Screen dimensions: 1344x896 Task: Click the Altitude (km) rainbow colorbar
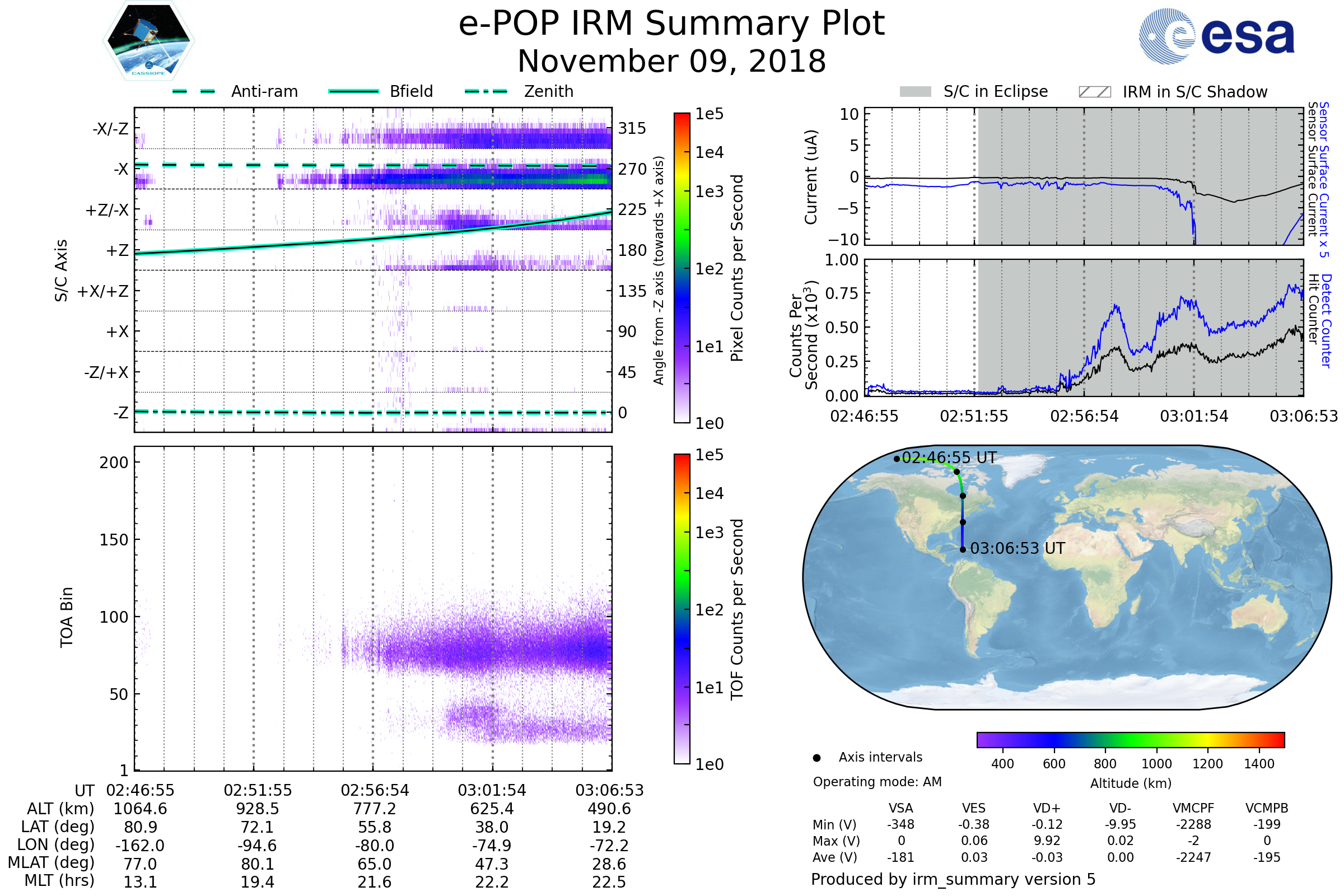(1130, 739)
